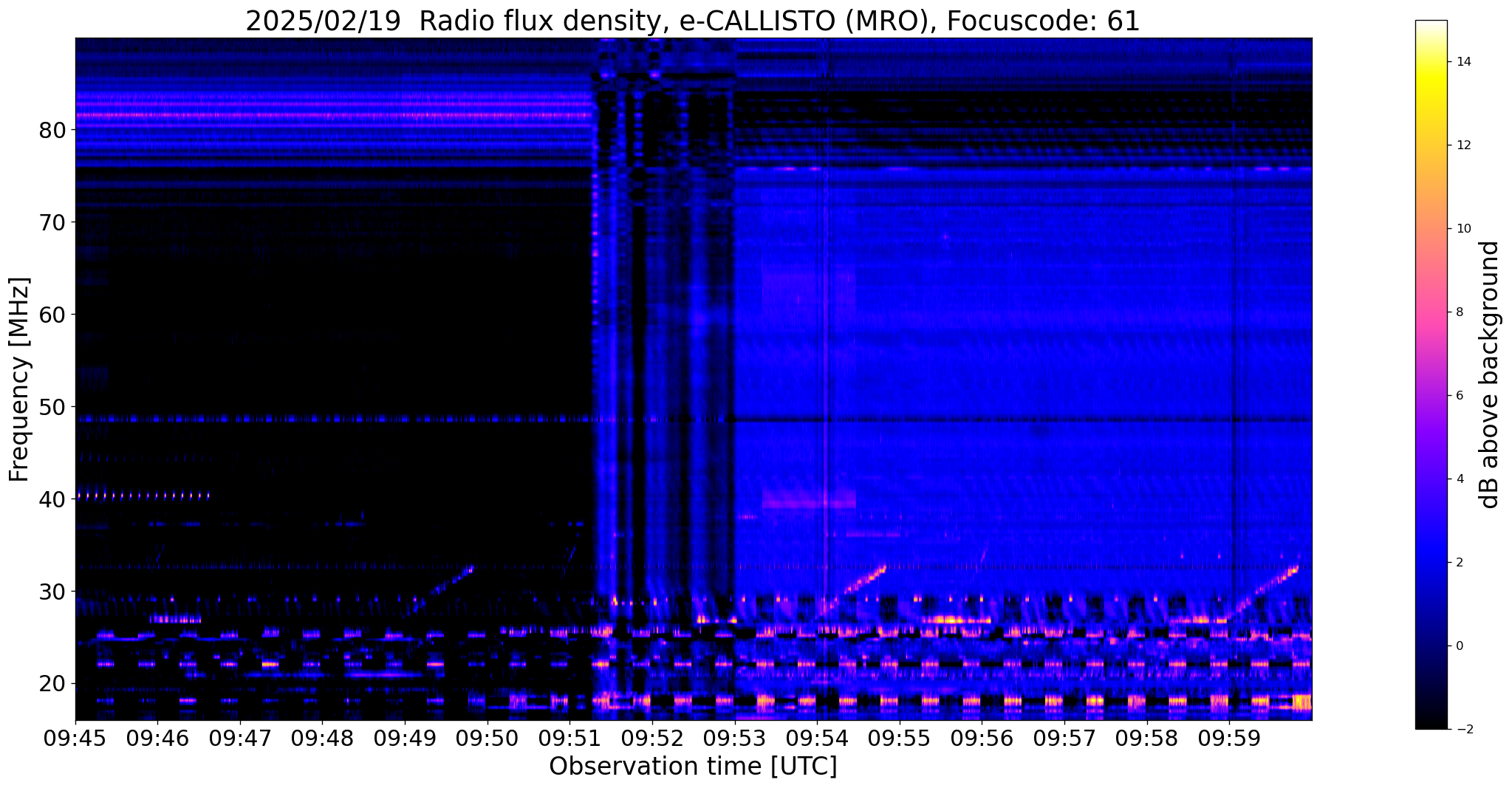
Task: Click the colorbar tick label −2
Action: pyautogui.click(x=1463, y=730)
